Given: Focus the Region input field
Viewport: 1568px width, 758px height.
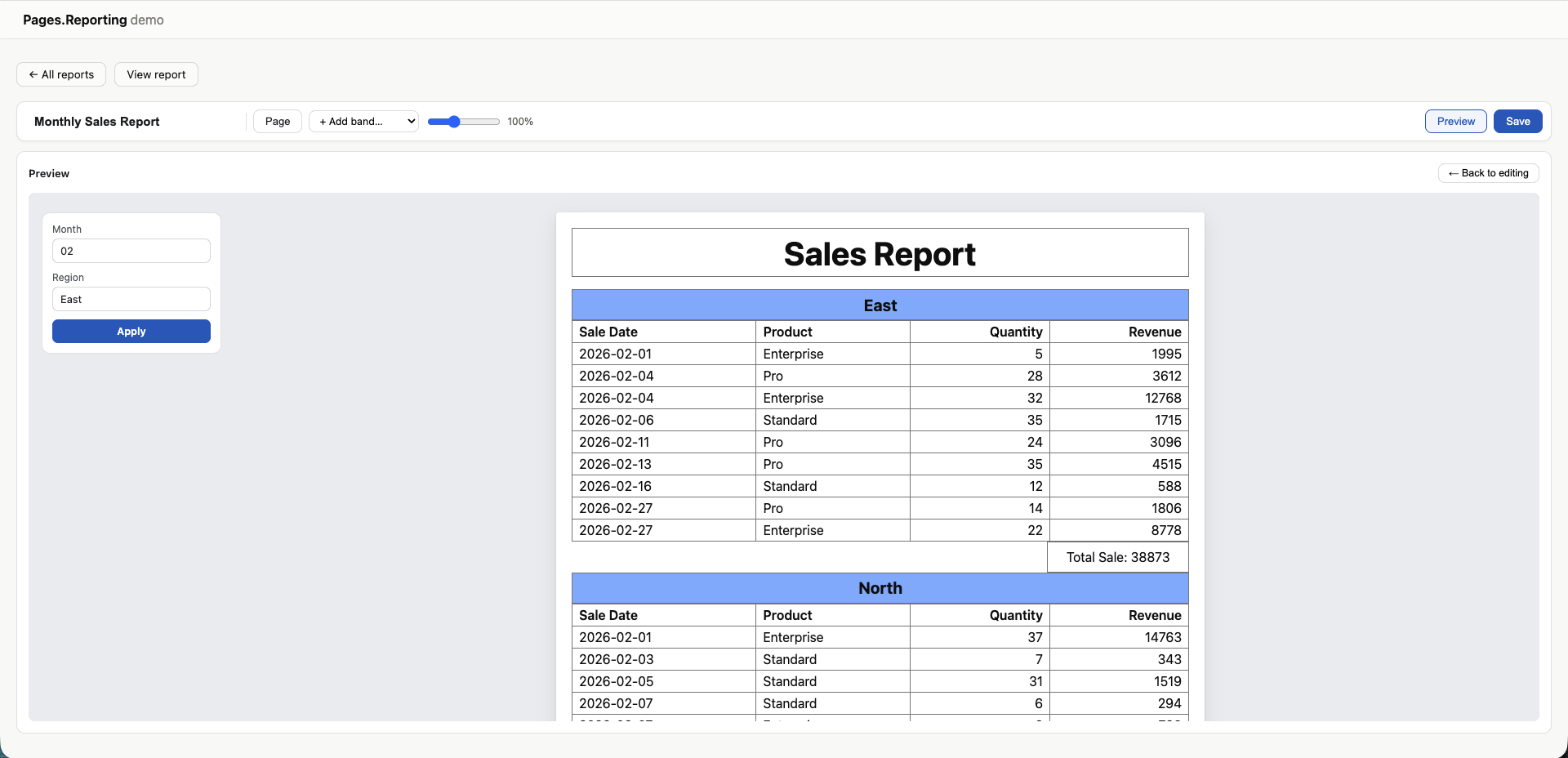Looking at the screenshot, I should coord(131,299).
